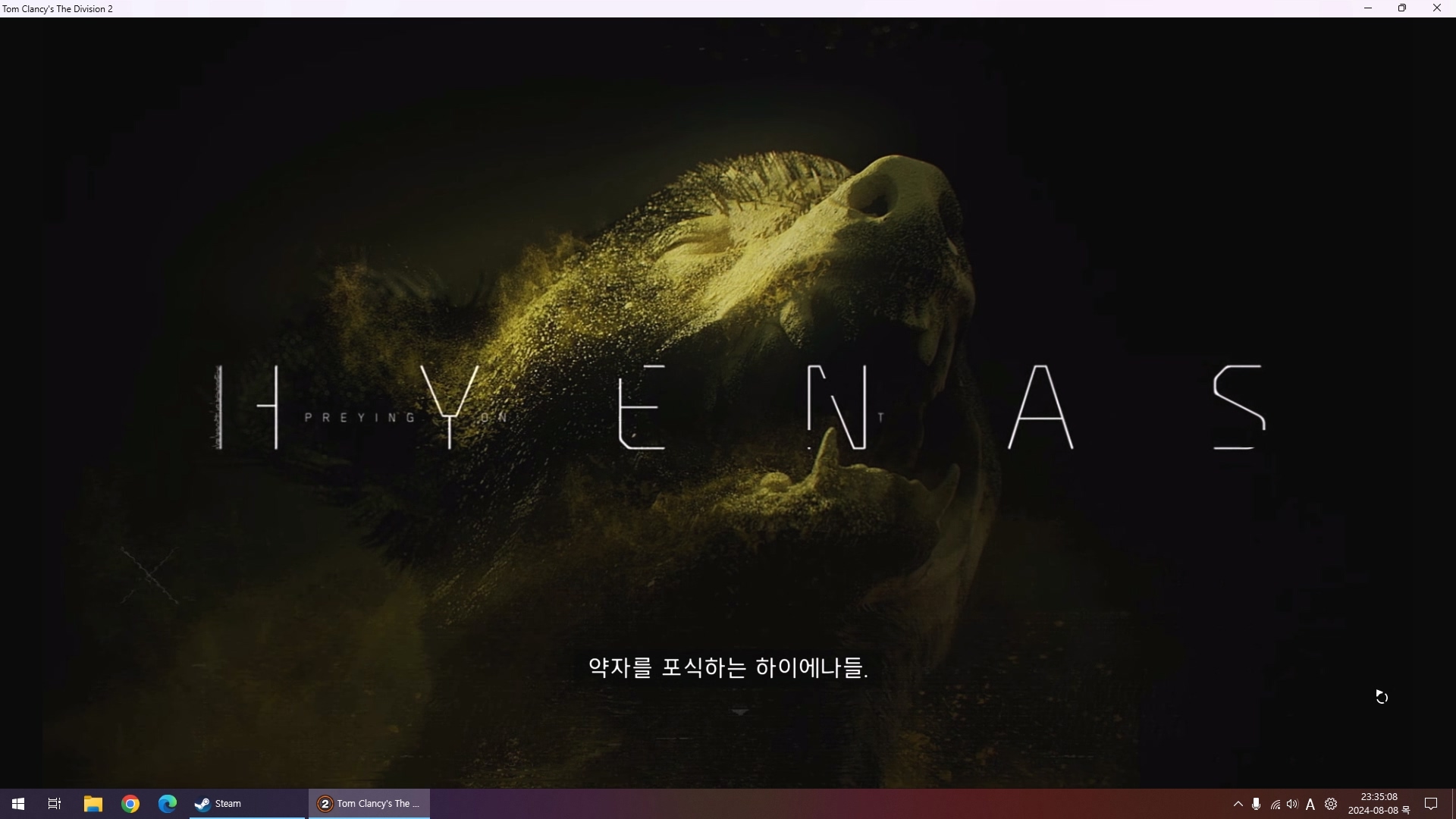Screen dimensions: 1456x819
Task: Toggle the IME input mode 'A' indicator
Action: 1310,804
